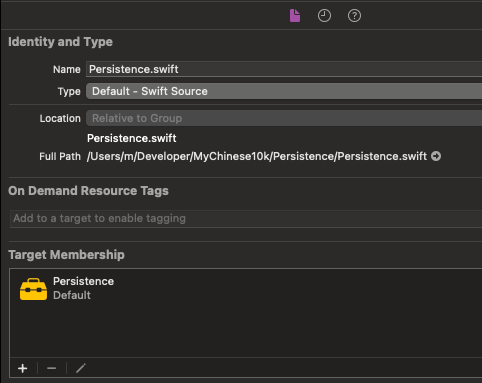Click the On Demand Resource Tags field
Viewport: 482px width, 383px height.
[246, 219]
